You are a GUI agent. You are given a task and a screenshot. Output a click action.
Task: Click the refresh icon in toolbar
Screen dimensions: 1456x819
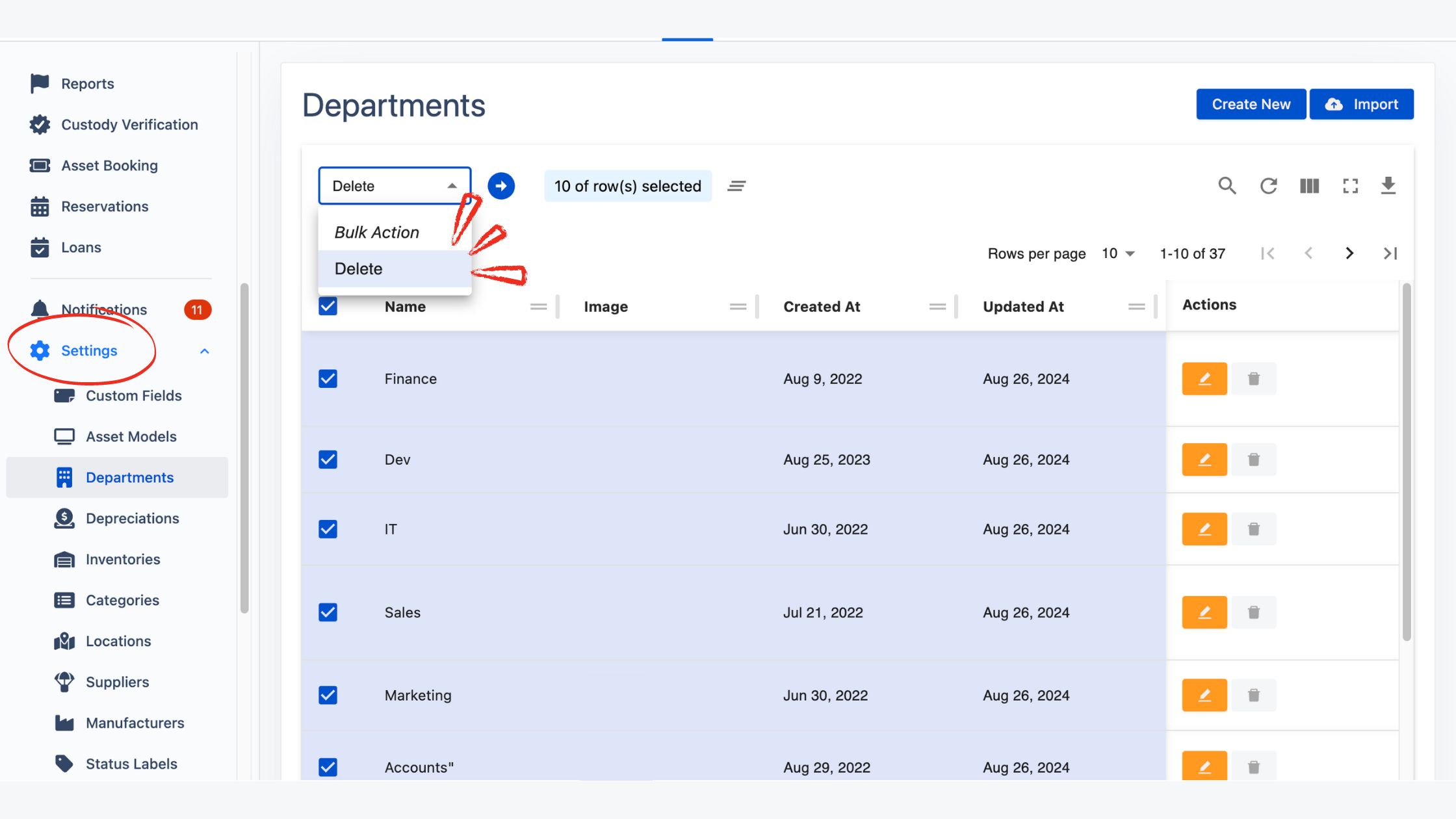click(x=1267, y=185)
